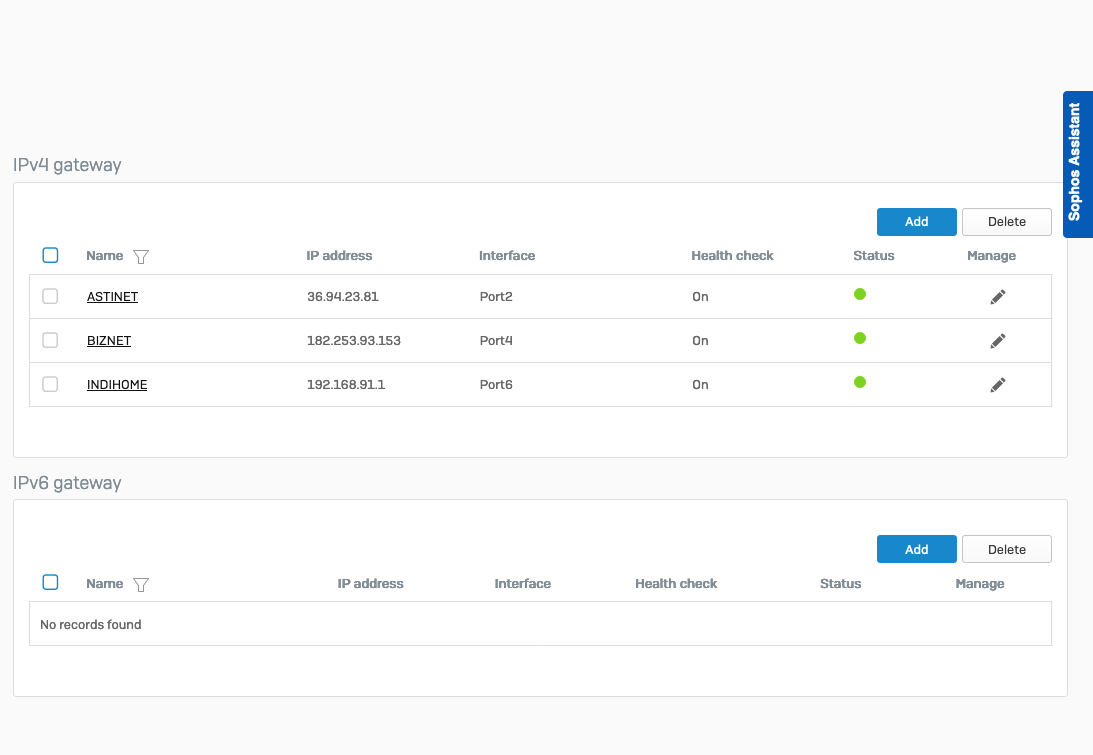
Task: Click the IP address 36.94.23.81
Action: [343, 296]
